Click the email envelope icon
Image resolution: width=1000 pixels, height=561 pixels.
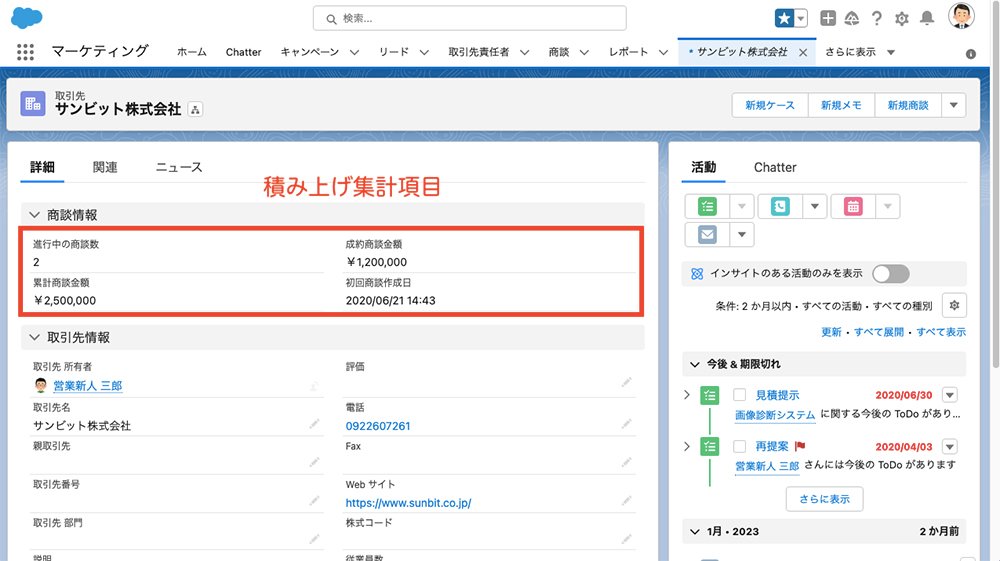coord(707,235)
